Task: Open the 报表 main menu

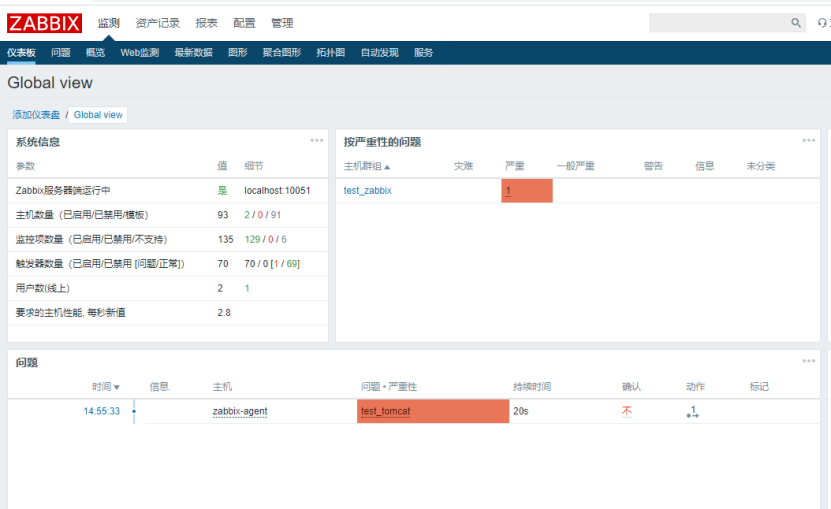Action: click(x=207, y=23)
